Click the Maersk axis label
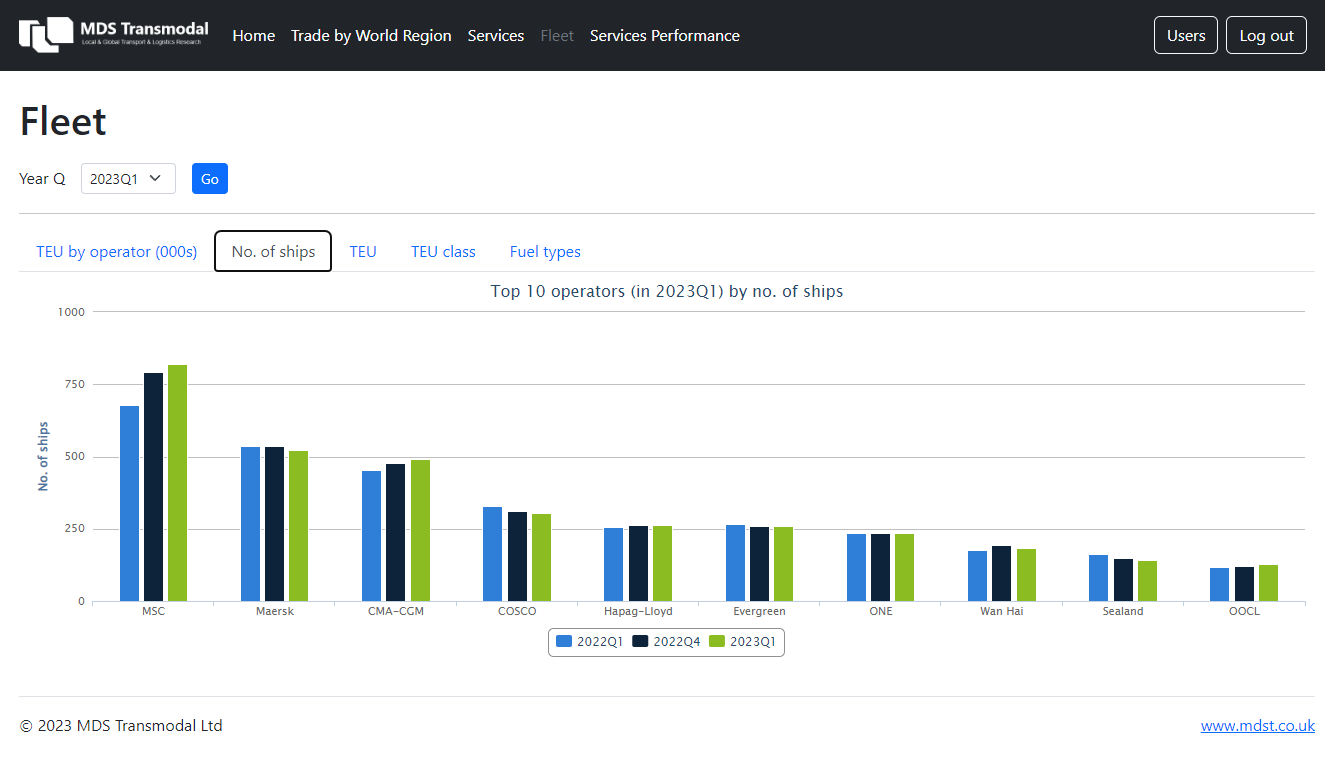This screenshot has height=757, width=1325. pyautogui.click(x=275, y=611)
